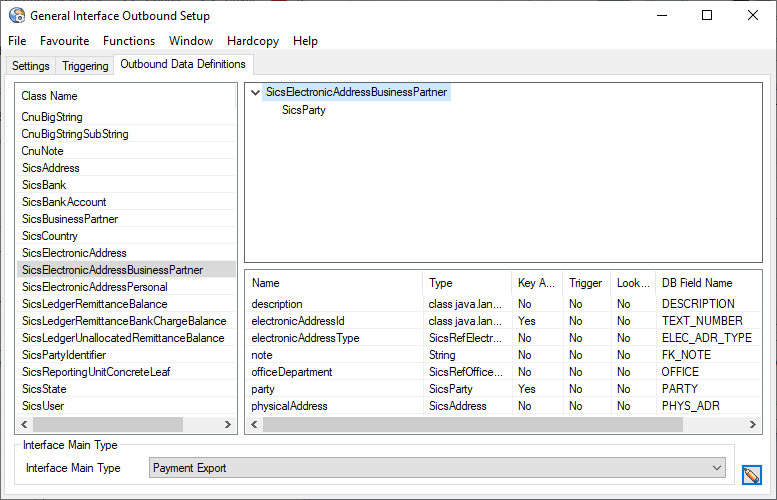Click the electronicAddressId row
This screenshot has width=777, height=500.
[x=298, y=321]
